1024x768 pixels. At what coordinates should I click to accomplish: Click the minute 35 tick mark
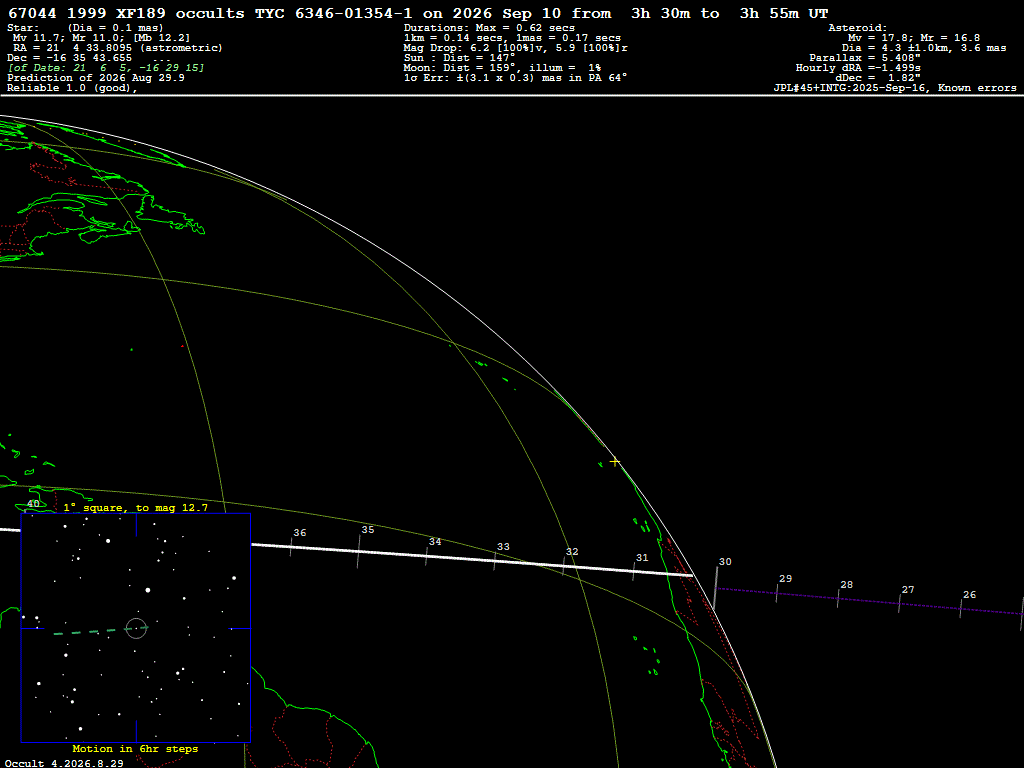point(359,552)
